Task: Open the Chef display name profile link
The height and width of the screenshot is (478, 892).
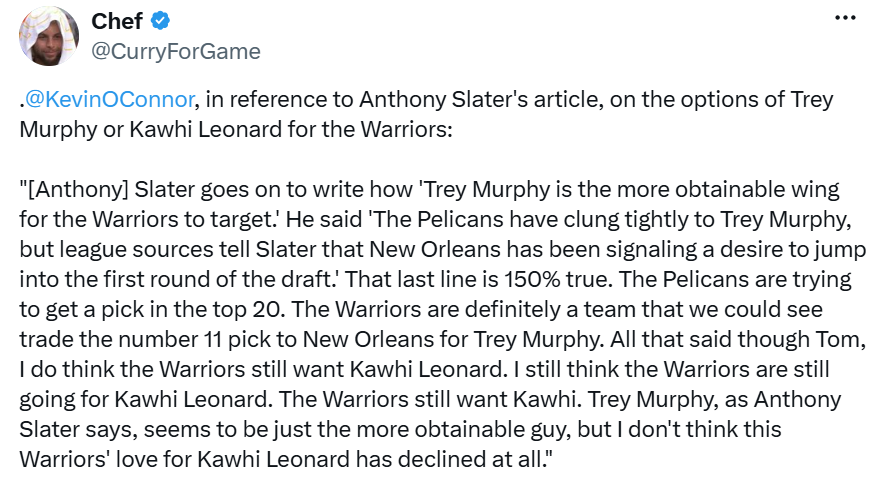Action: click(117, 21)
